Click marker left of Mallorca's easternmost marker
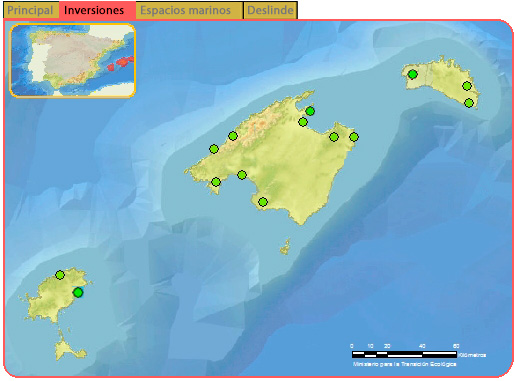515x381 pixels. pyautogui.click(x=334, y=137)
